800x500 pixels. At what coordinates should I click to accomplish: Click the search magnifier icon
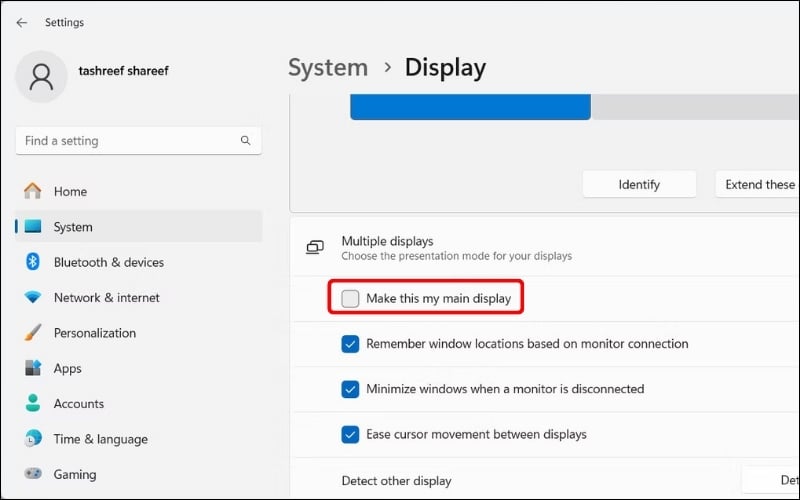tap(245, 141)
